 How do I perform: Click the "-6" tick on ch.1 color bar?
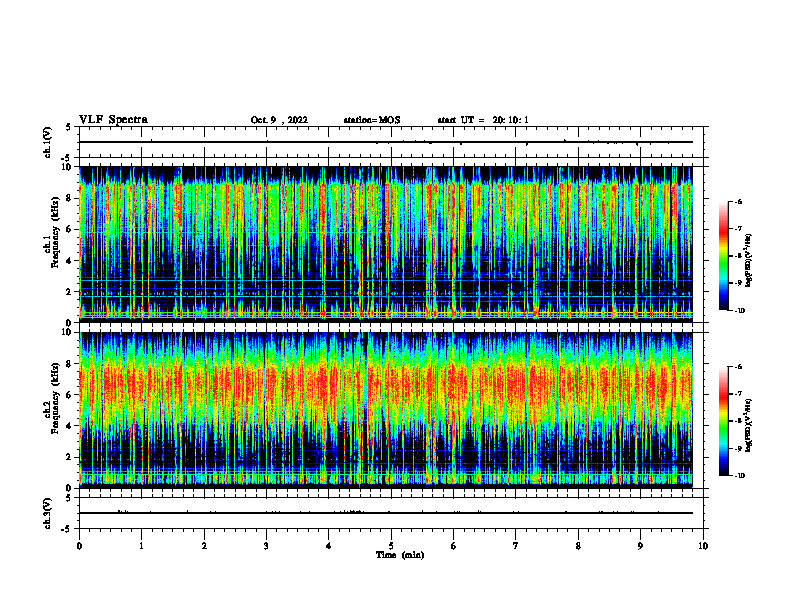(738, 201)
